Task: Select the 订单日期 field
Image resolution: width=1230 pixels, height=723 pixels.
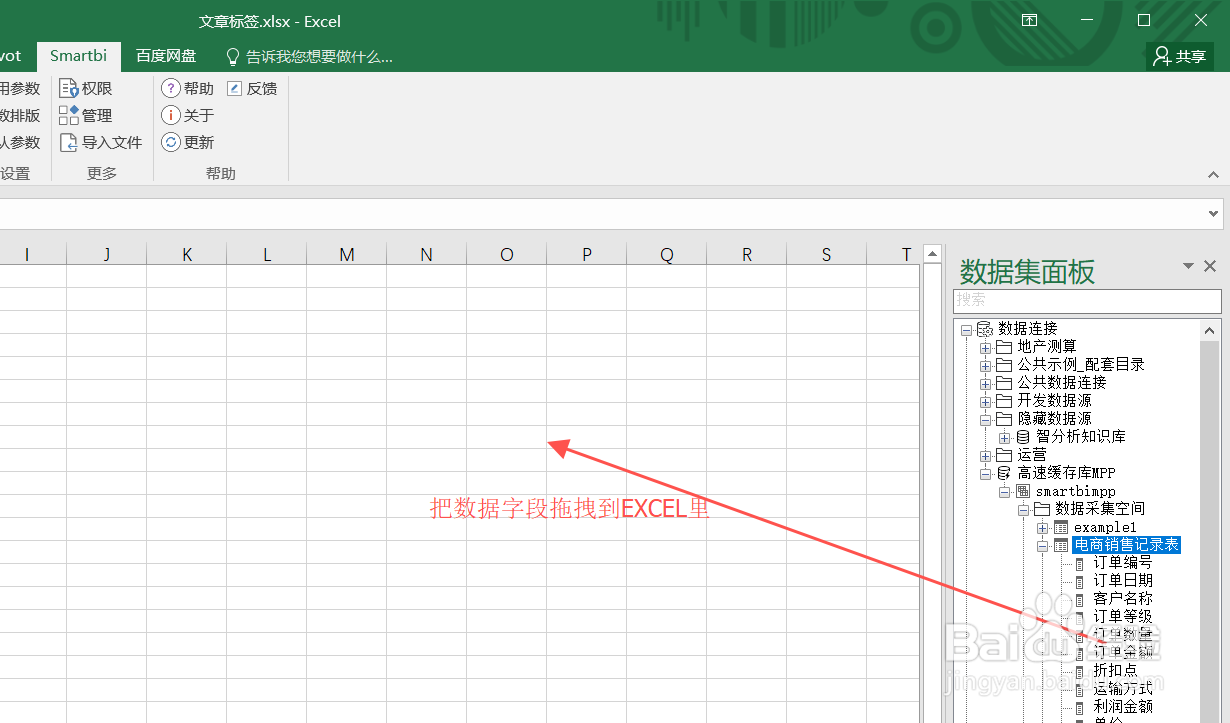Action: click(1123, 580)
